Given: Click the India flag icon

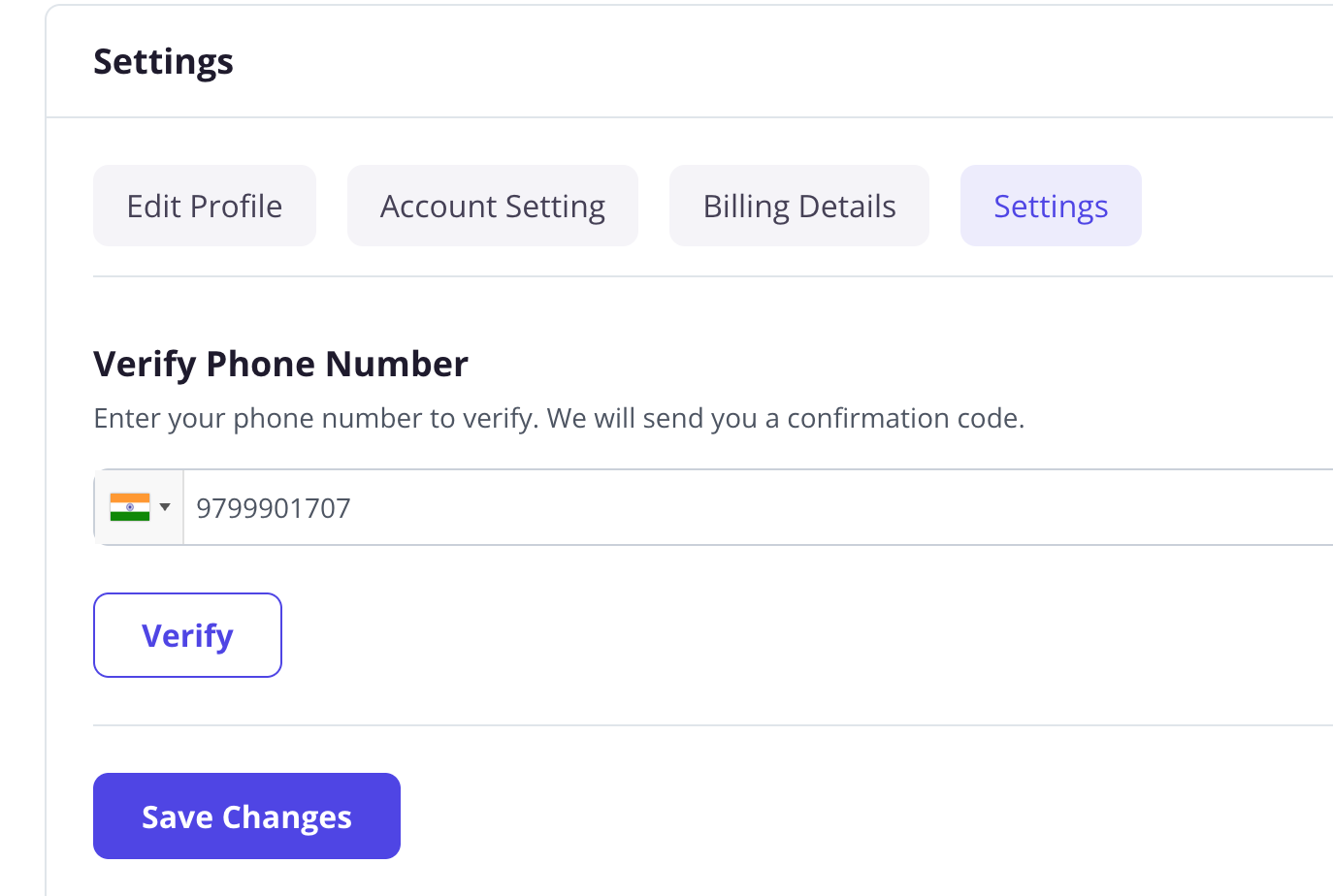Looking at the screenshot, I should [x=130, y=507].
